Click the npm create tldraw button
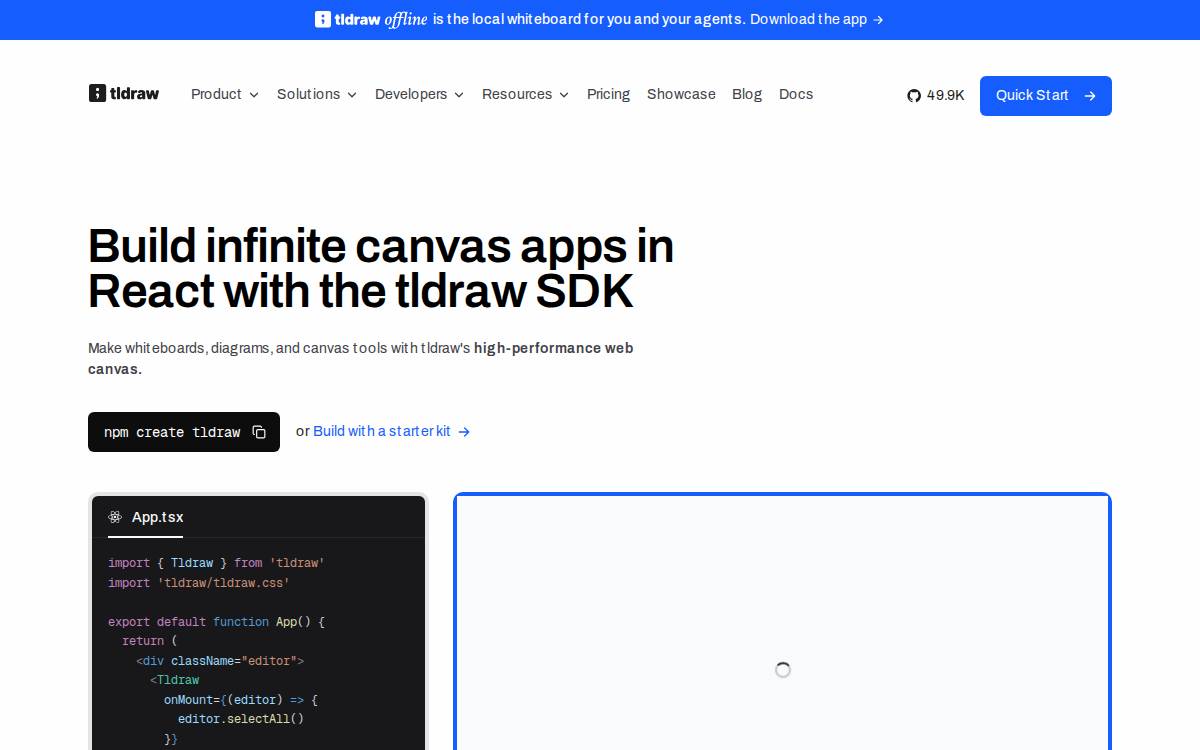 tap(184, 432)
